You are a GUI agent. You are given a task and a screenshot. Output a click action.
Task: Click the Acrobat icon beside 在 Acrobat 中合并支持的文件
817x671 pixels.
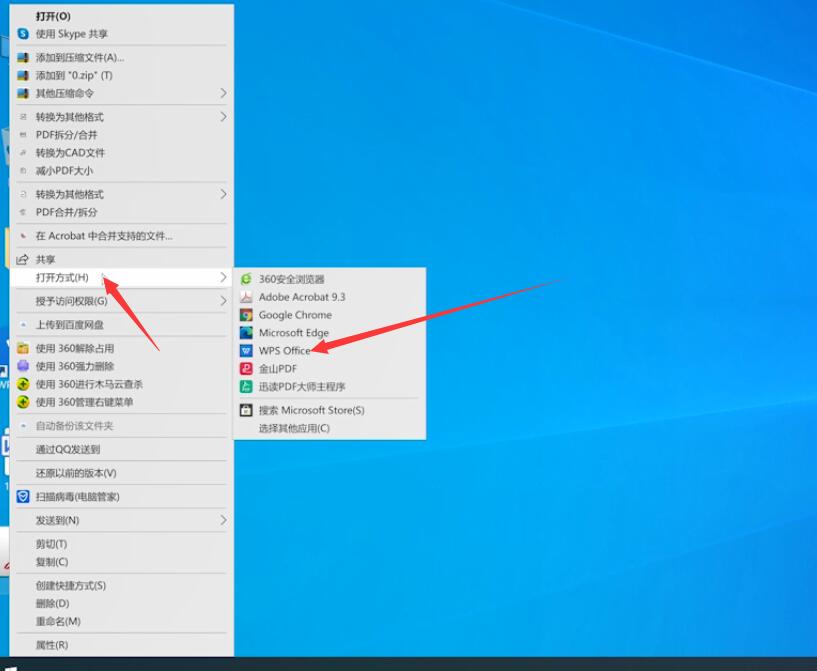[x=23, y=236]
